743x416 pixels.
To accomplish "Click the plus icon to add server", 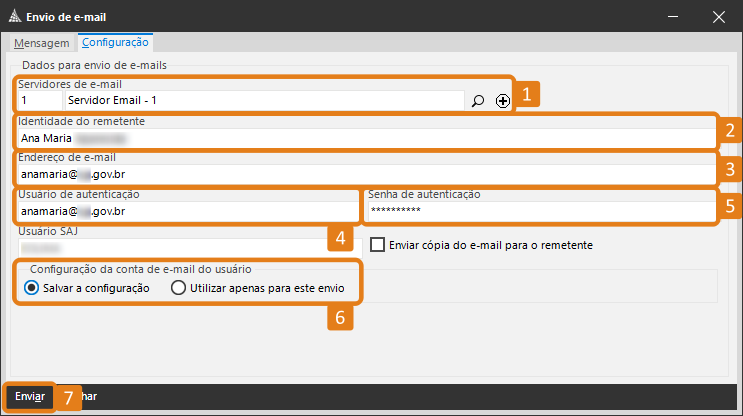I will (502, 101).
